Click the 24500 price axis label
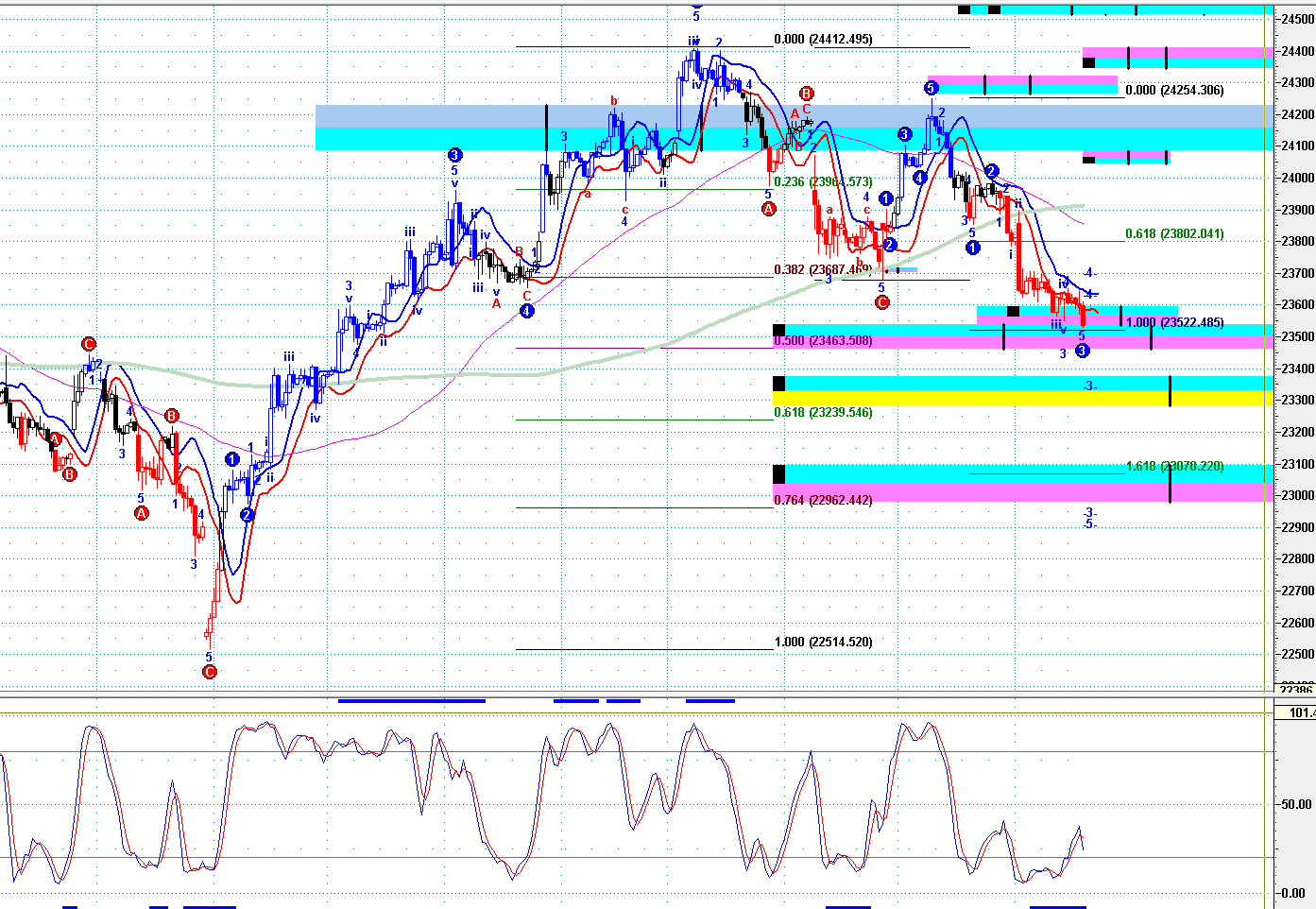The height and width of the screenshot is (909, 1316). tap(1294, 19)
